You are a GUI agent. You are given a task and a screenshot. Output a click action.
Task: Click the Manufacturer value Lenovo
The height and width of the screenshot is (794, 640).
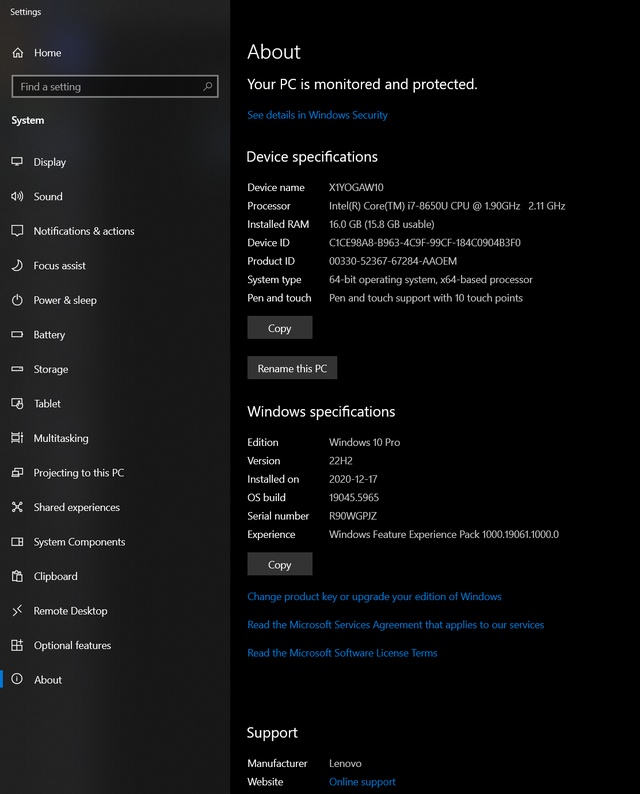coord(345,763)
